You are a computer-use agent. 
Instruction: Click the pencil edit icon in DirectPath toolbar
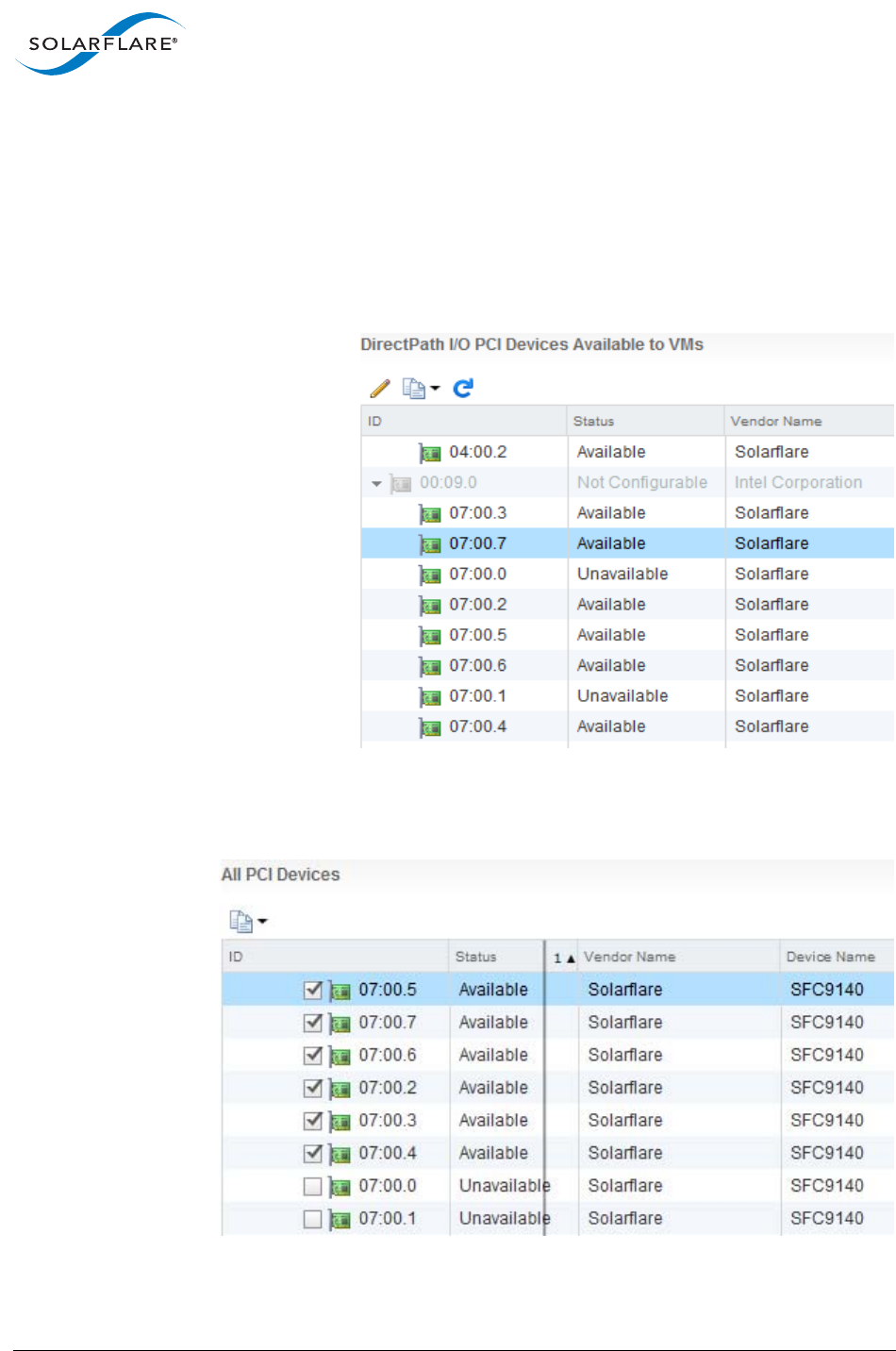[380, 388]
